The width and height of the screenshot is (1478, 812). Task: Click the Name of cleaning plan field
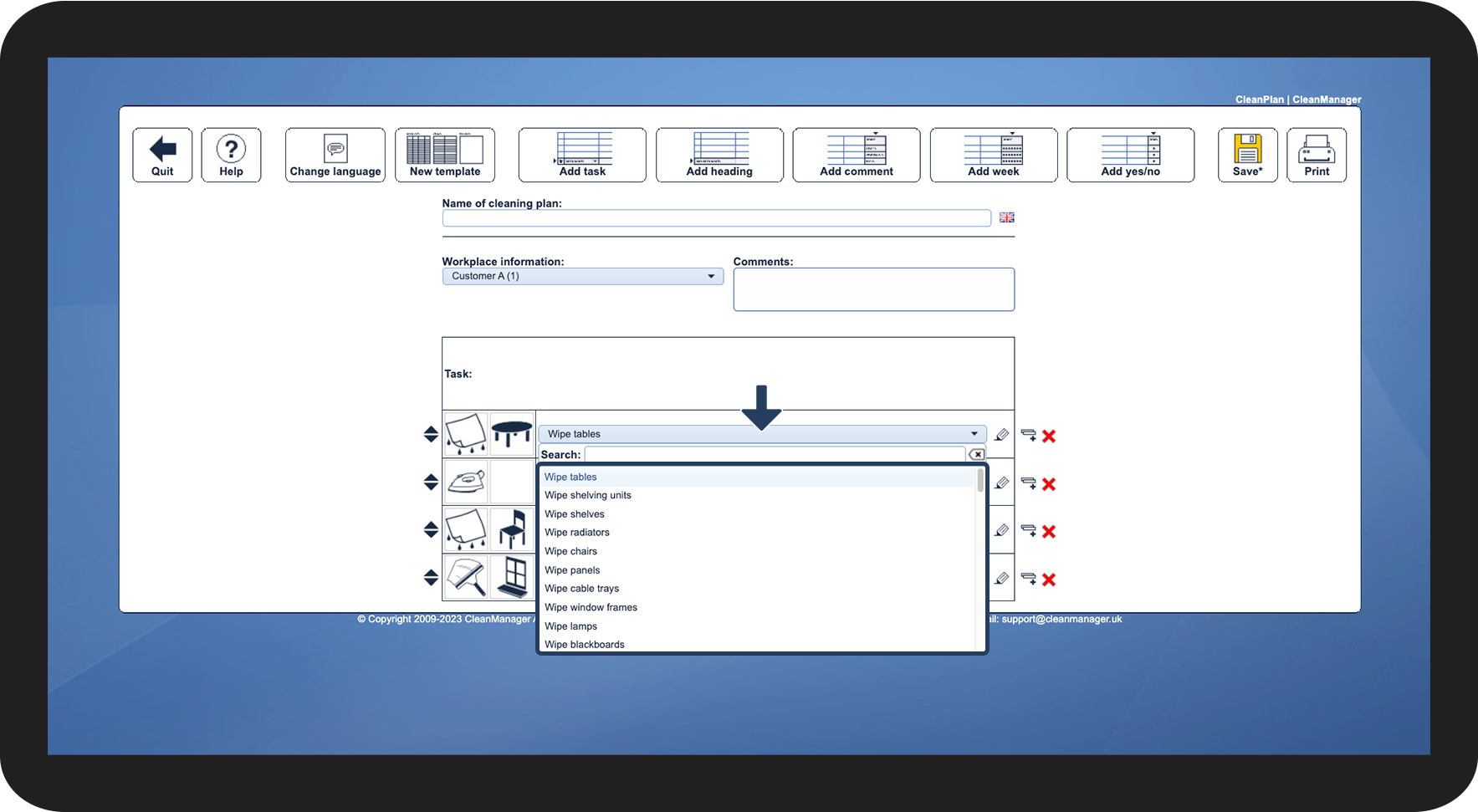tap(717, 218)
